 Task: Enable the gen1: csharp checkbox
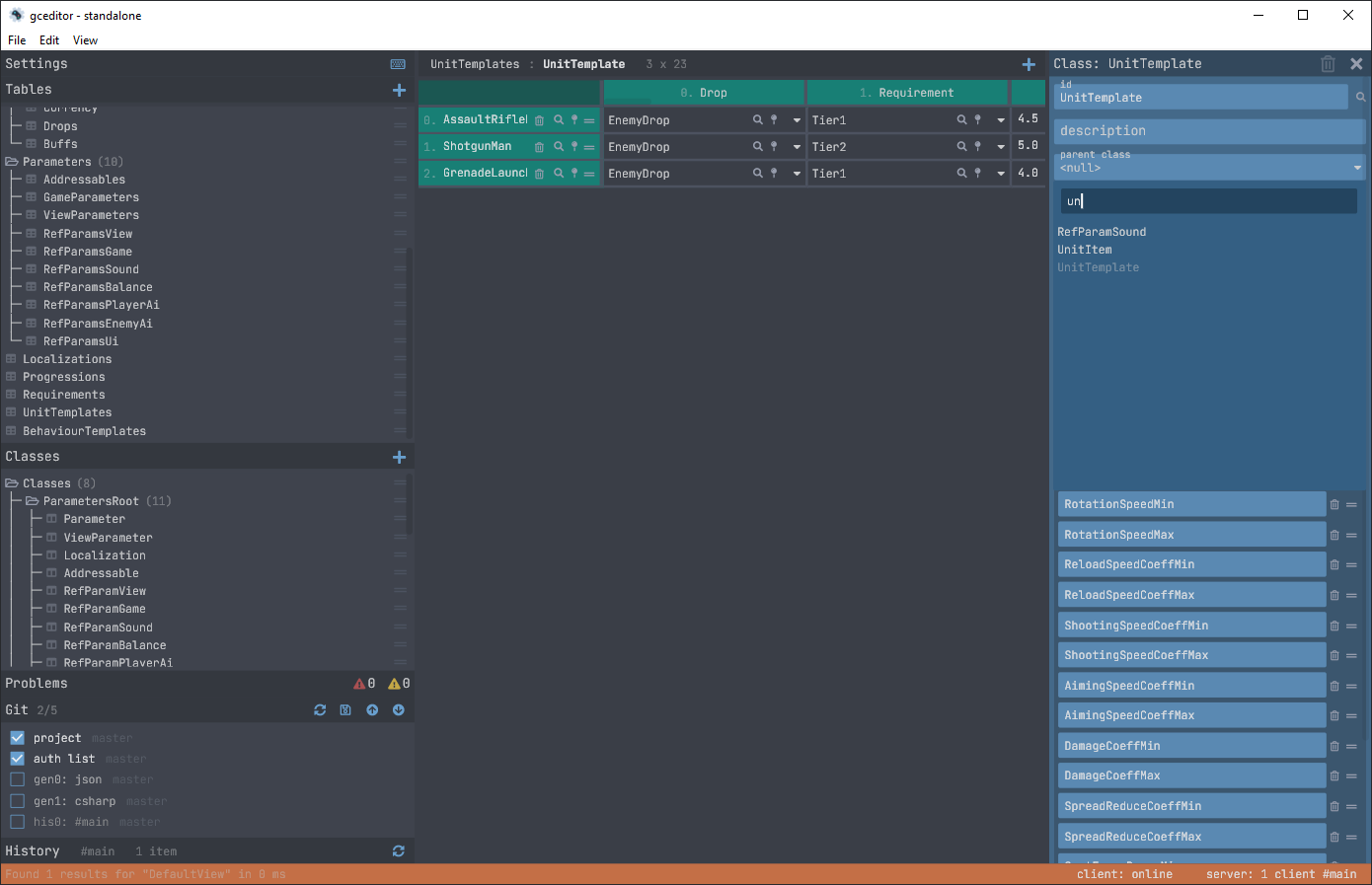pyautogui.click(x=16, y=800)
